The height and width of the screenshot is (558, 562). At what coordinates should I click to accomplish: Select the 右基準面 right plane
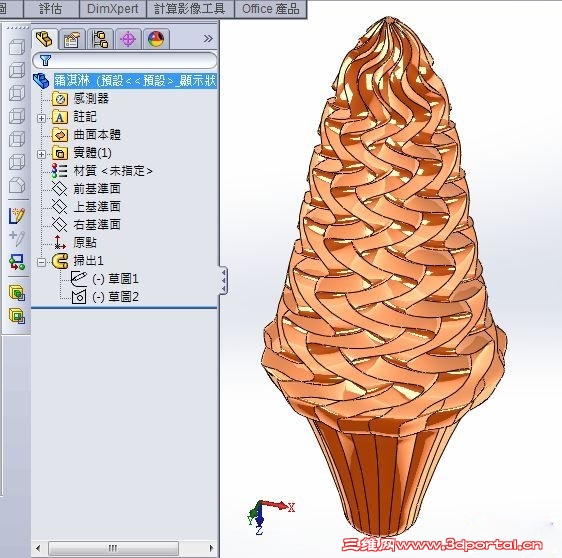point(97,225)
